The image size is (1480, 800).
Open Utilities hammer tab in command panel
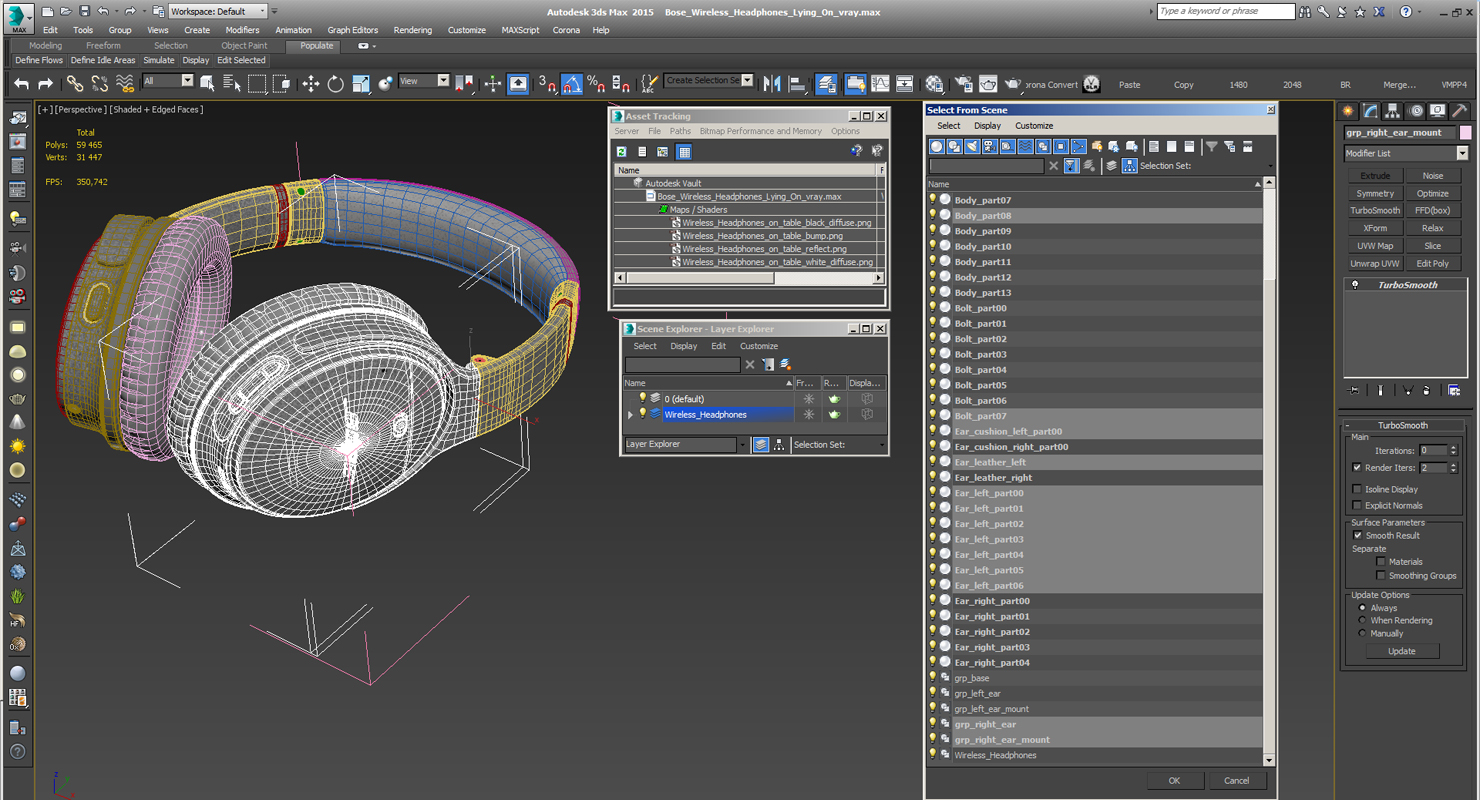(1460, 111)
